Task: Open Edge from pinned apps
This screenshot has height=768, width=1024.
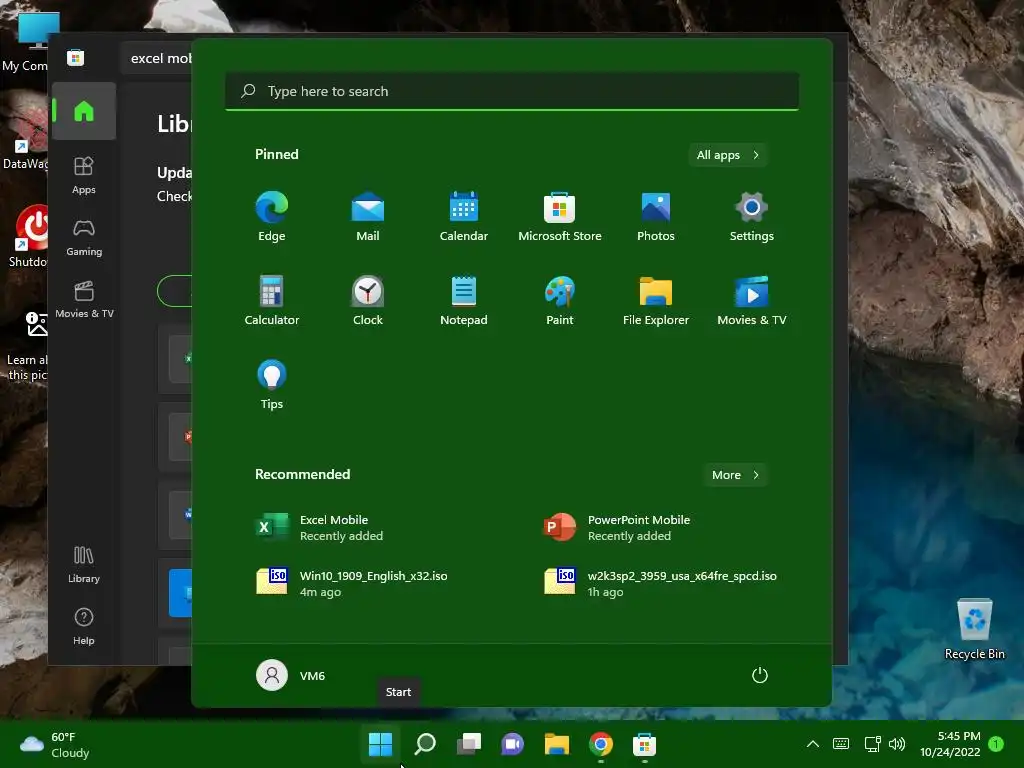Action: [x=272, y=216]
